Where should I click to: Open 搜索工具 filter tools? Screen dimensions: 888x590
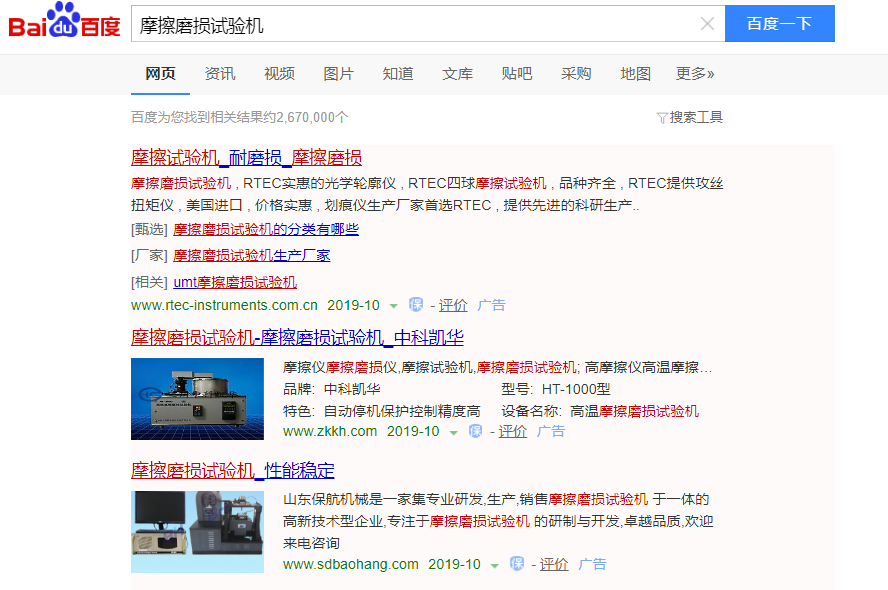(696, 117)
